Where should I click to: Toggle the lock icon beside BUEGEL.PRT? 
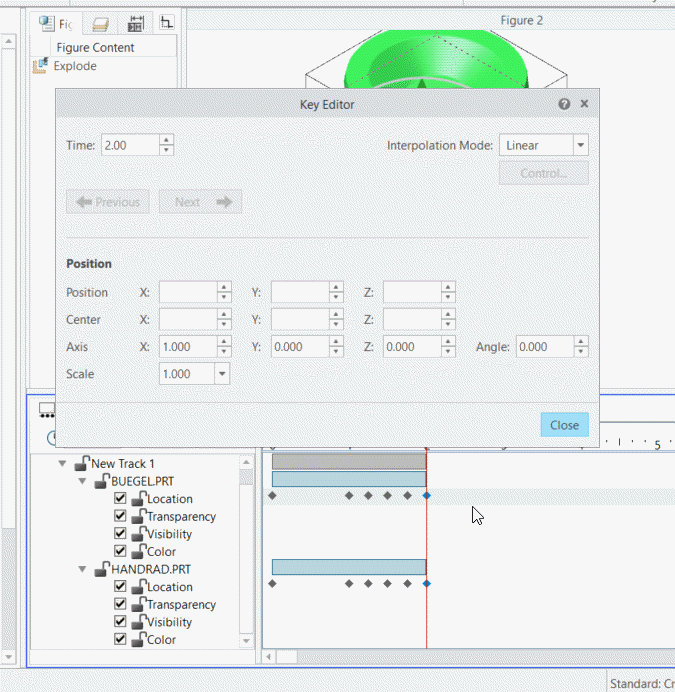coord(101,481)
